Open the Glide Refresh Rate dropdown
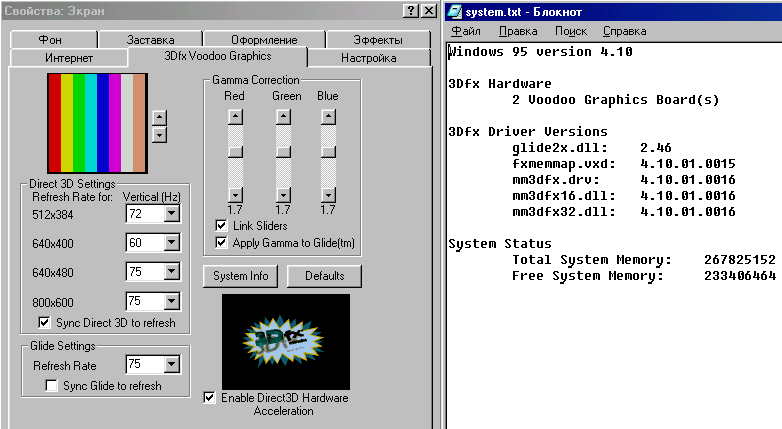This screenshot has height=429, width=782. click(x=172, y=364)
